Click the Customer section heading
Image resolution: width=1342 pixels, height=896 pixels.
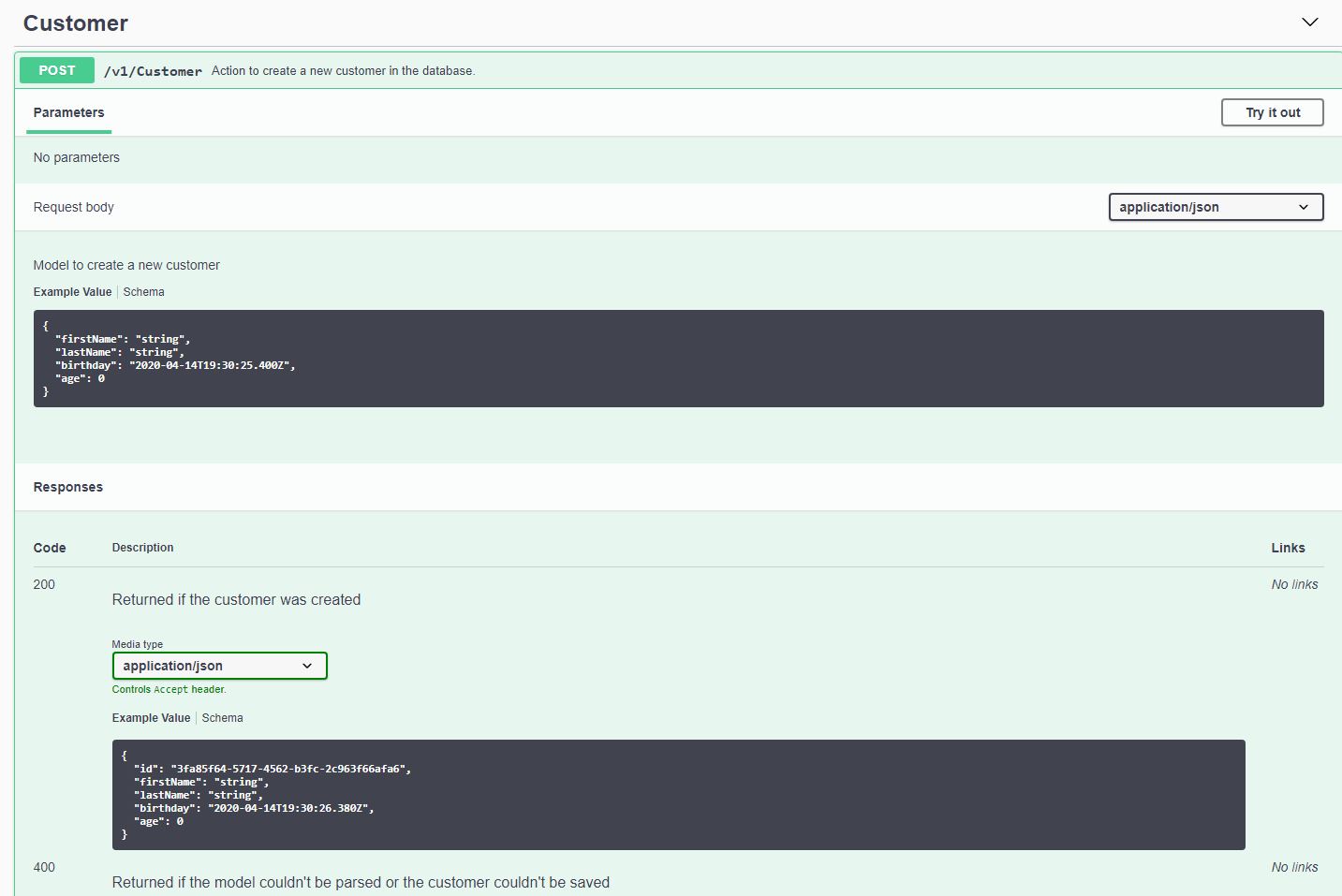tap(75, 22)
